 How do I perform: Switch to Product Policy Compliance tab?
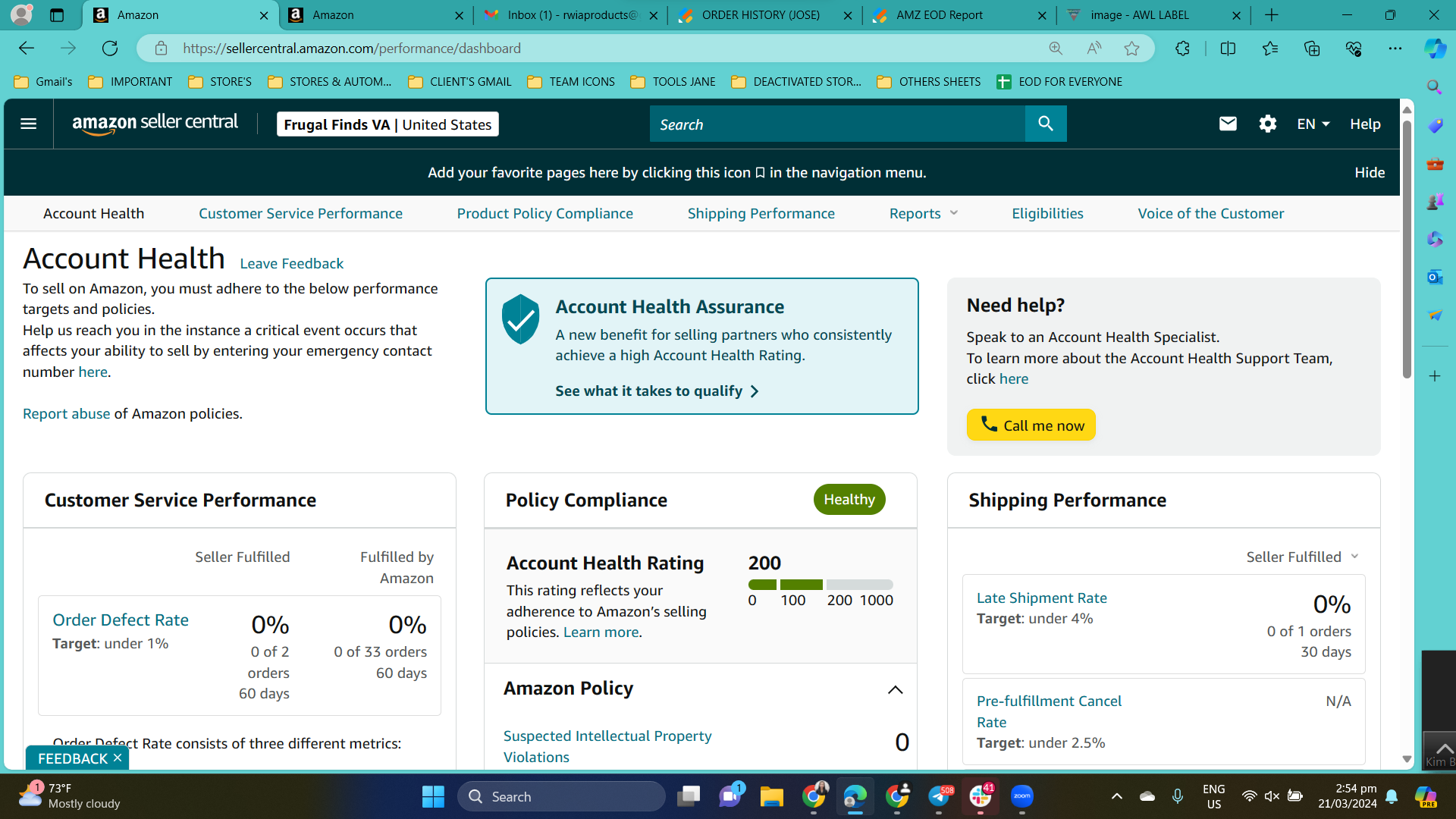(544, 214)
